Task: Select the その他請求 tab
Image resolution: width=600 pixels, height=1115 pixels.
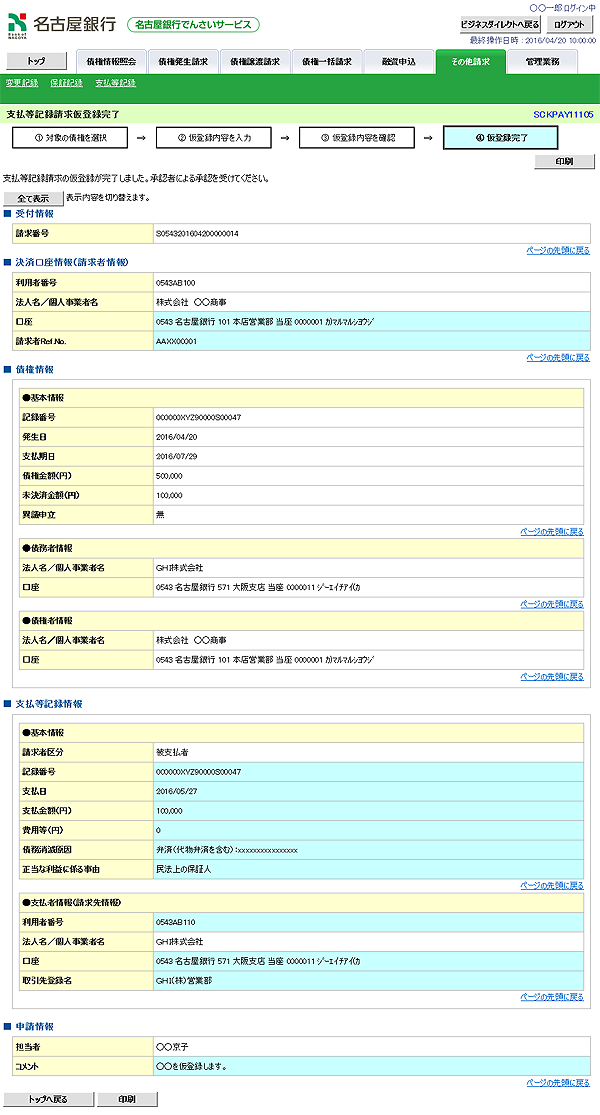Action: tap(470, 62)
